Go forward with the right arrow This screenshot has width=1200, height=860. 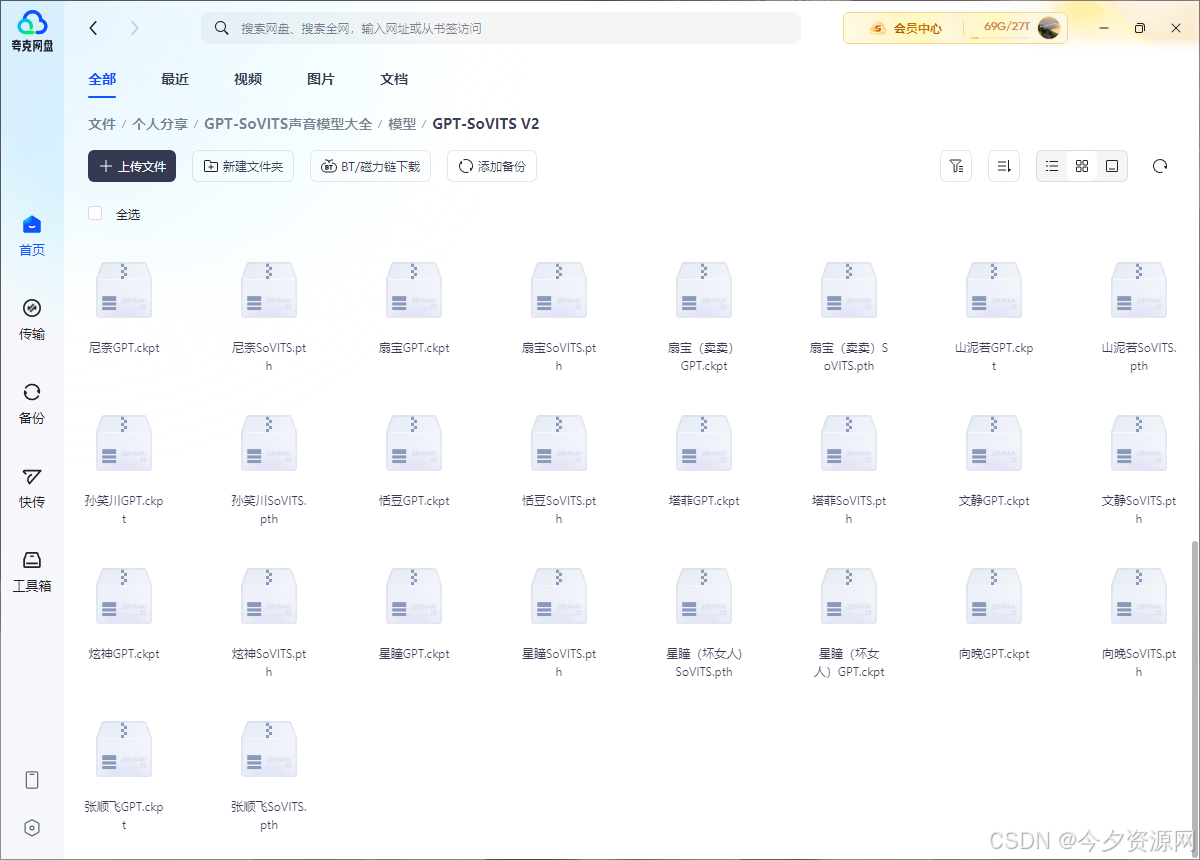click(135, 28)
